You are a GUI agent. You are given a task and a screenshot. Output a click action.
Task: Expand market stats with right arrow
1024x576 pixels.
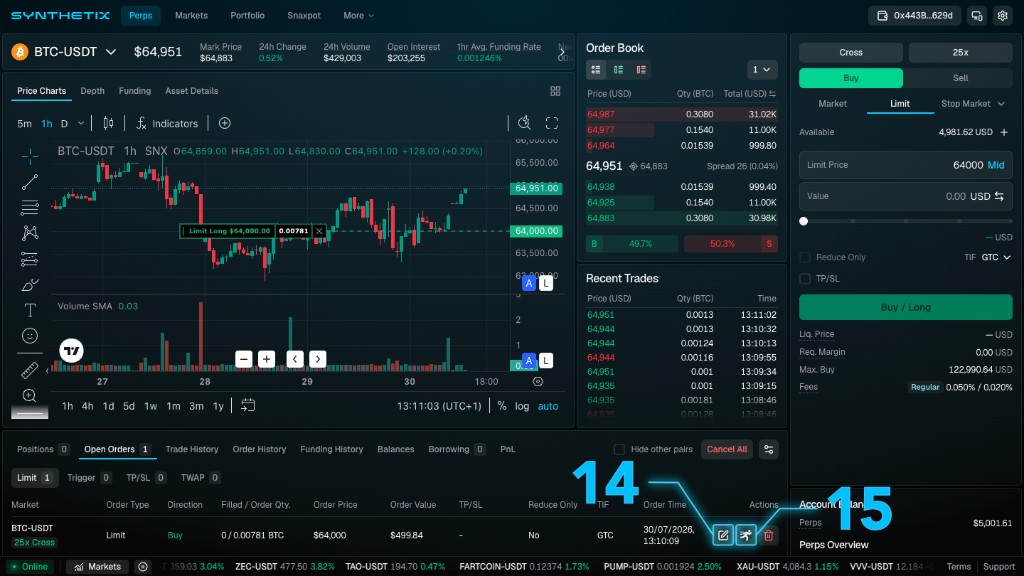(x=562, y=52)
